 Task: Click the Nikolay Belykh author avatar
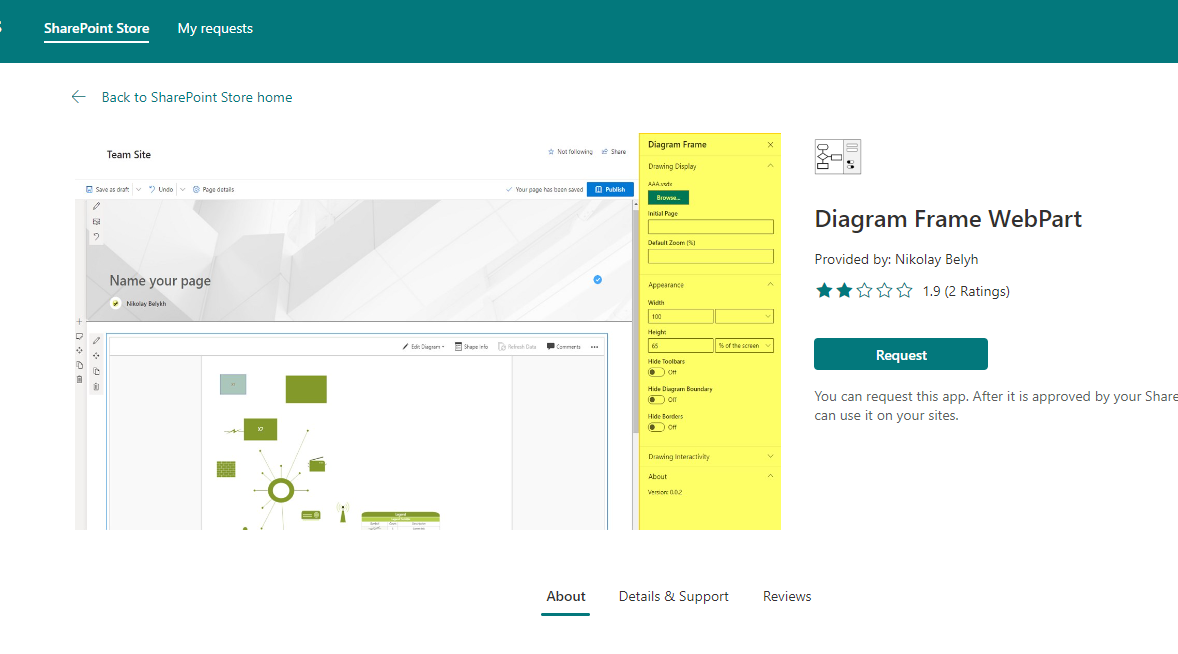pos(116,303)
